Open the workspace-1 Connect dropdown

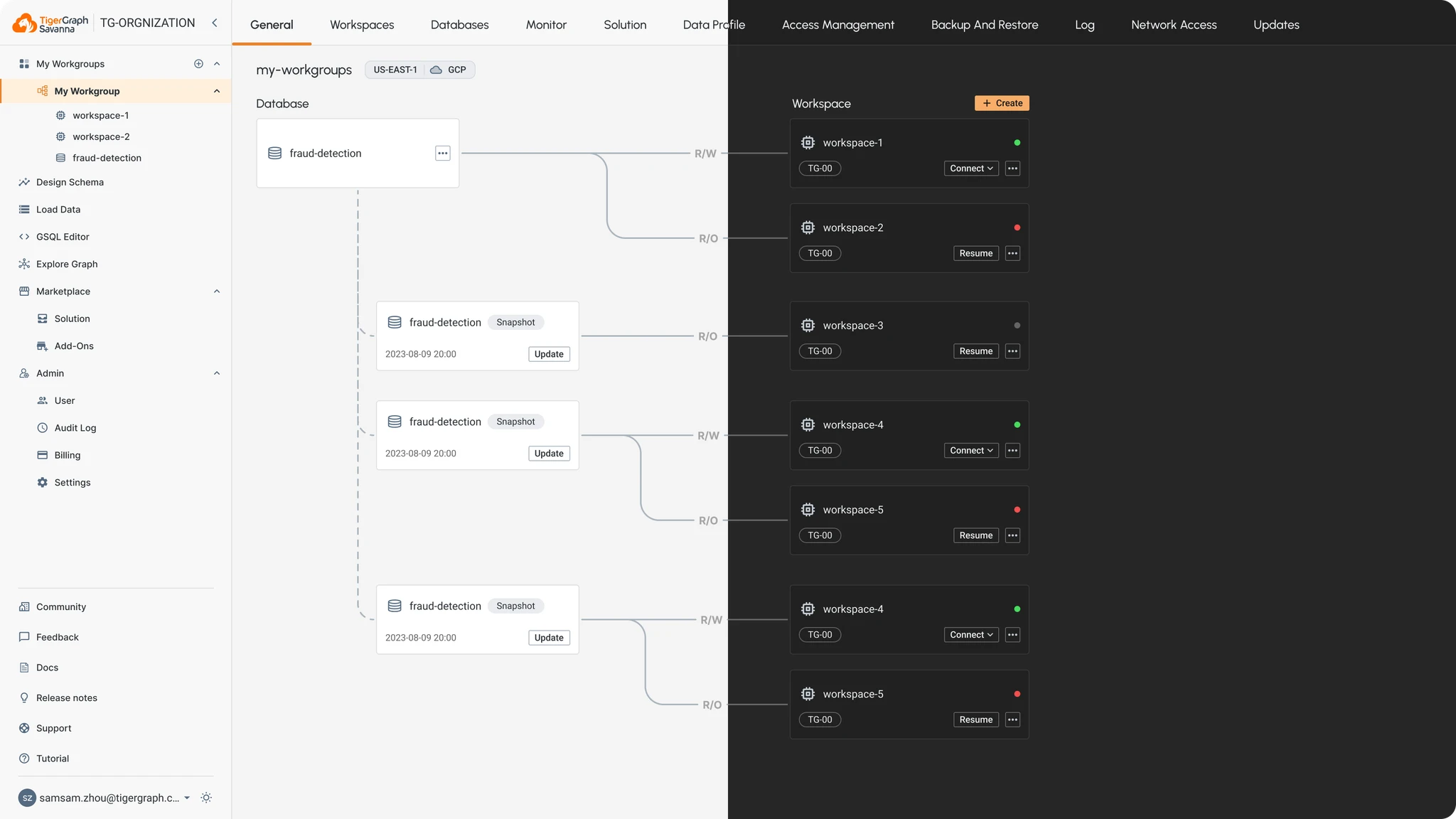coord(971,168)
